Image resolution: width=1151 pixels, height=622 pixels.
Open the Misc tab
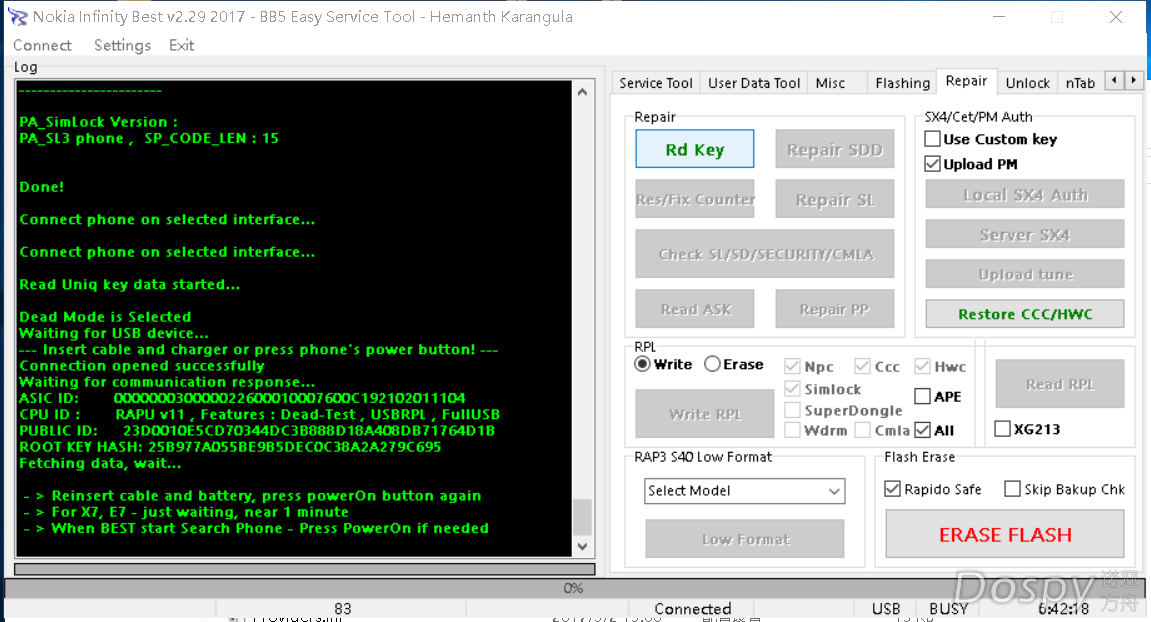(x=830, y=83)
